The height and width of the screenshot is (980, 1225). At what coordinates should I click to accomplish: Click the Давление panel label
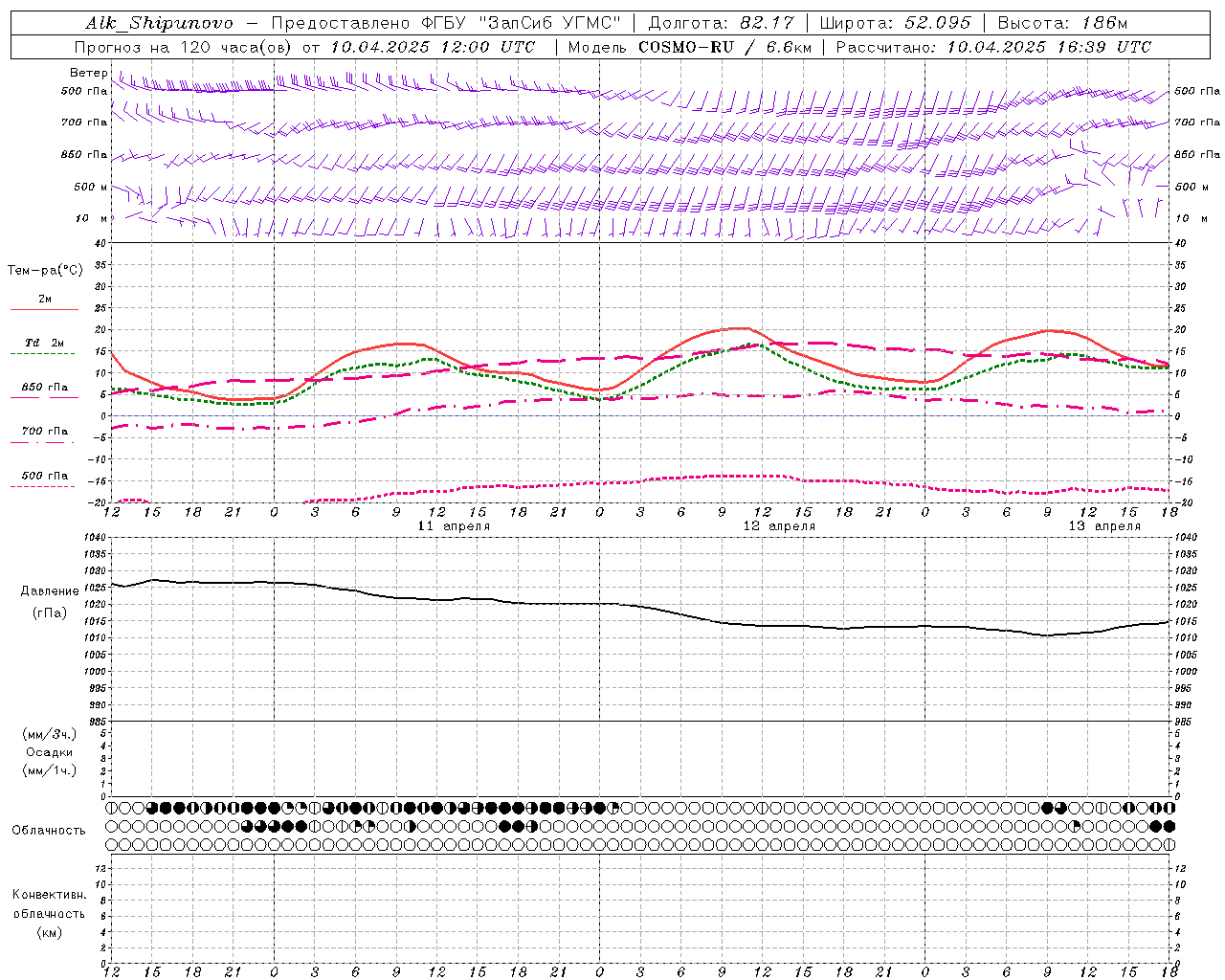pos(50,591)
